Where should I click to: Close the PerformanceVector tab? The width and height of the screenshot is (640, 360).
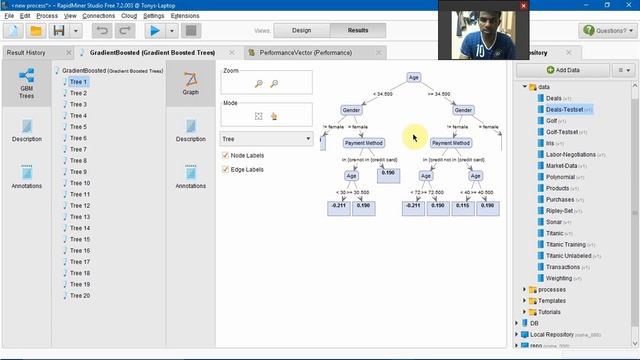(x=379, y=53)
